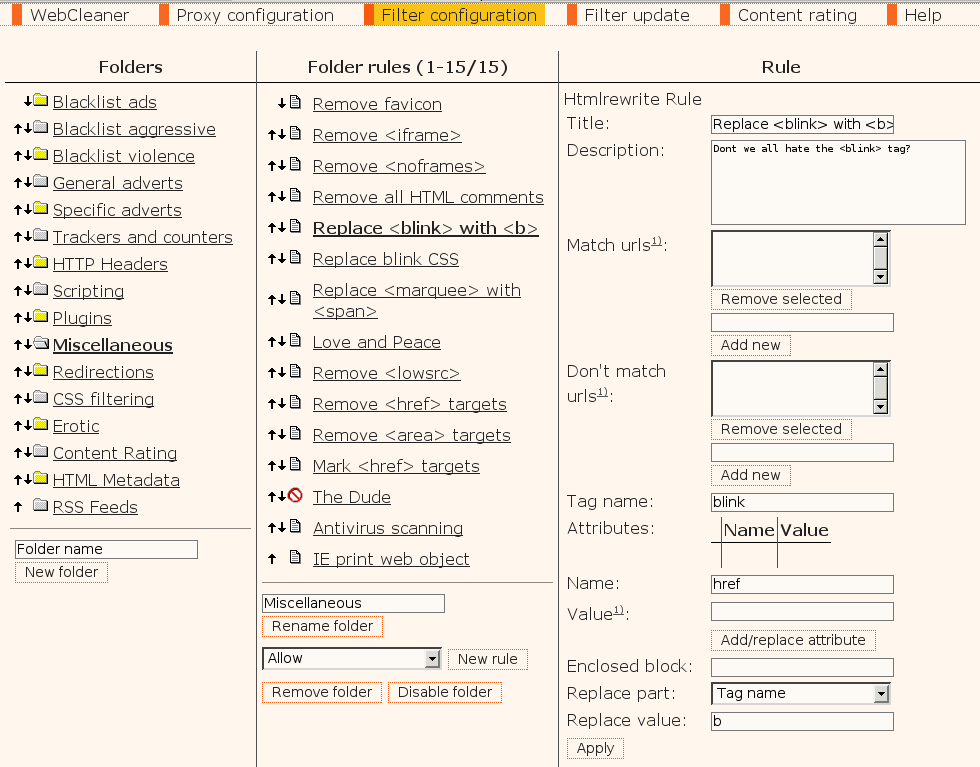
Task: Click the open folder icon beside Miscellaneous
Action: pyautogui.click(x=40, y=344)
